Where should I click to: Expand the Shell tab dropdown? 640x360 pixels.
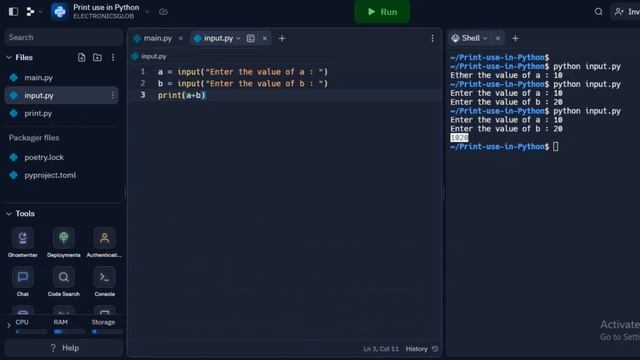tap(485, 38)
